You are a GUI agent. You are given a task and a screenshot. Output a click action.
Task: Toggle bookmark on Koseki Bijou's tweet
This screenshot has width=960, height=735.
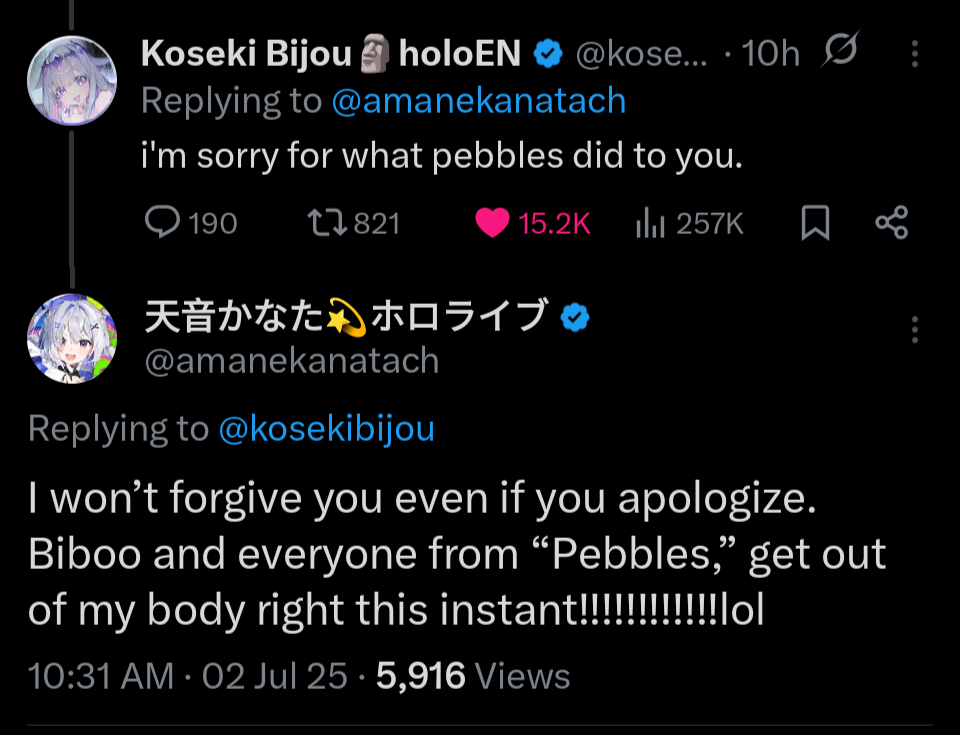816,223
